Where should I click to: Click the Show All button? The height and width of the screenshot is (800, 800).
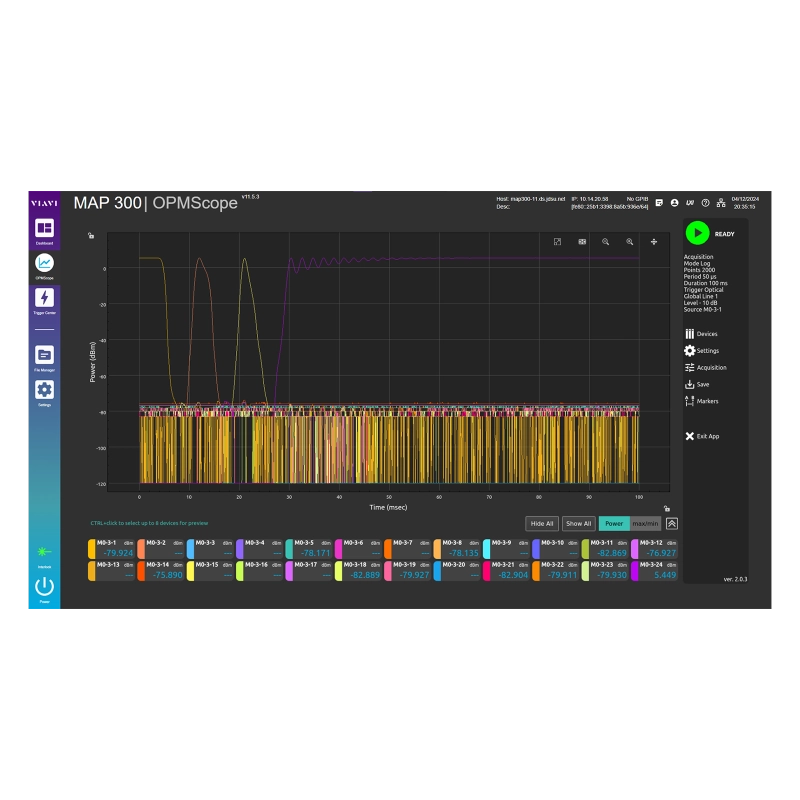579,523
